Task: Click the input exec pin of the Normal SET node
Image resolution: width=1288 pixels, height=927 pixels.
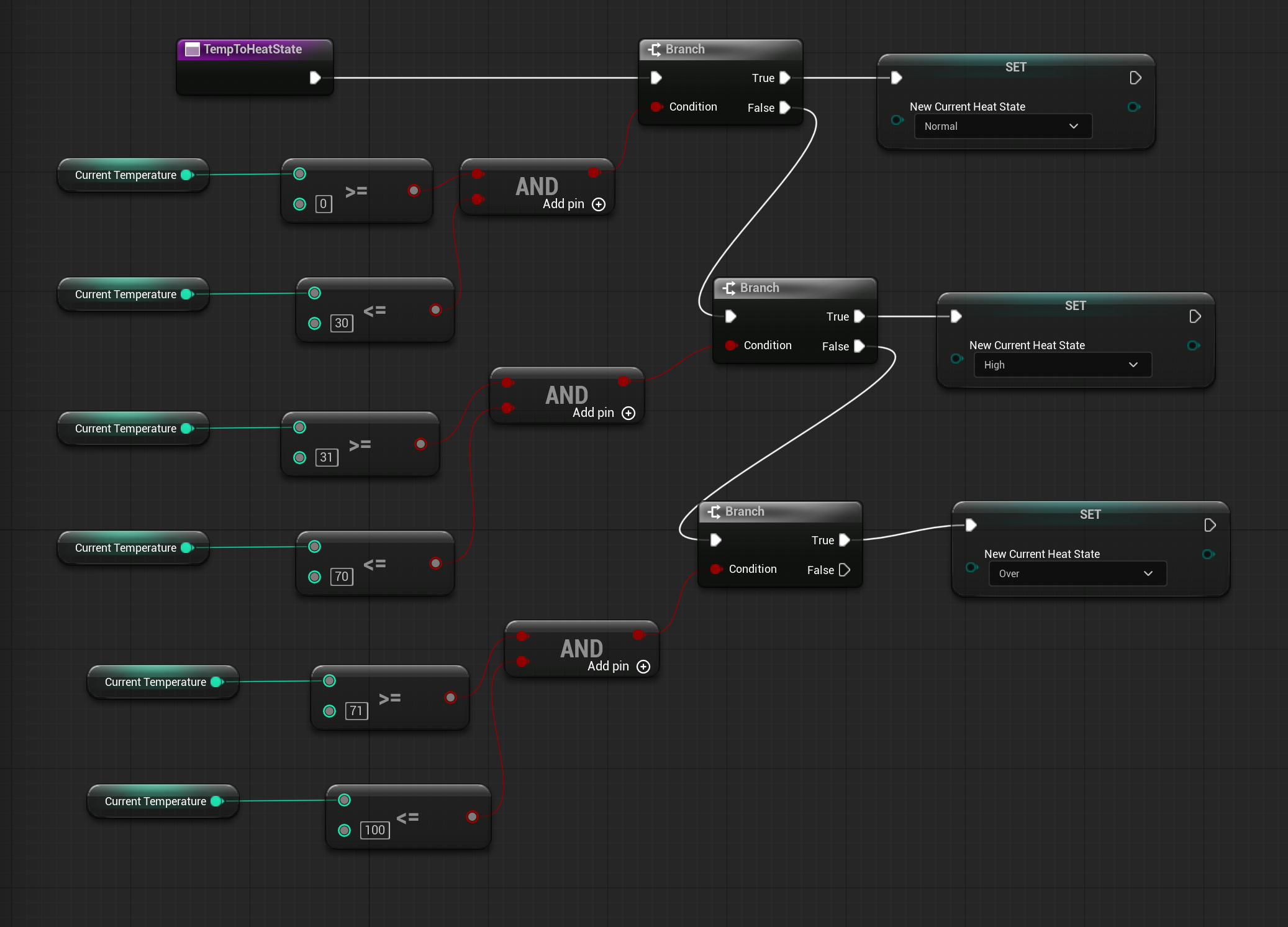Action: [896, 78]
